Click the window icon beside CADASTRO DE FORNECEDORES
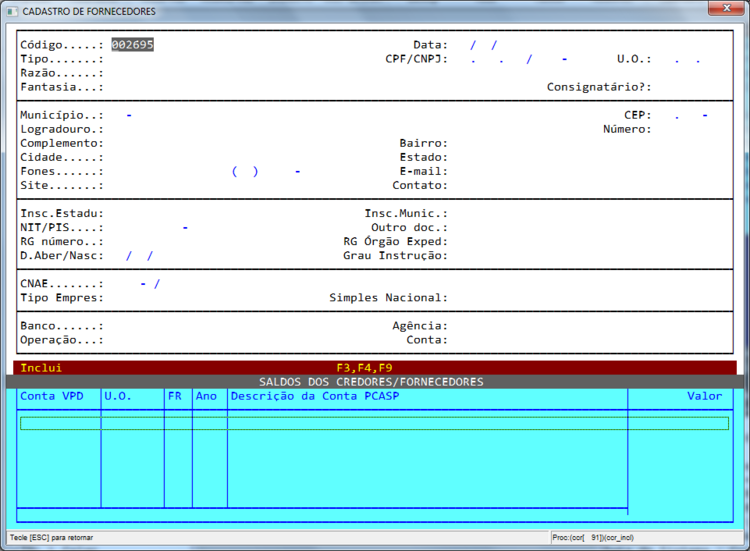 click(x=12, y=11)
